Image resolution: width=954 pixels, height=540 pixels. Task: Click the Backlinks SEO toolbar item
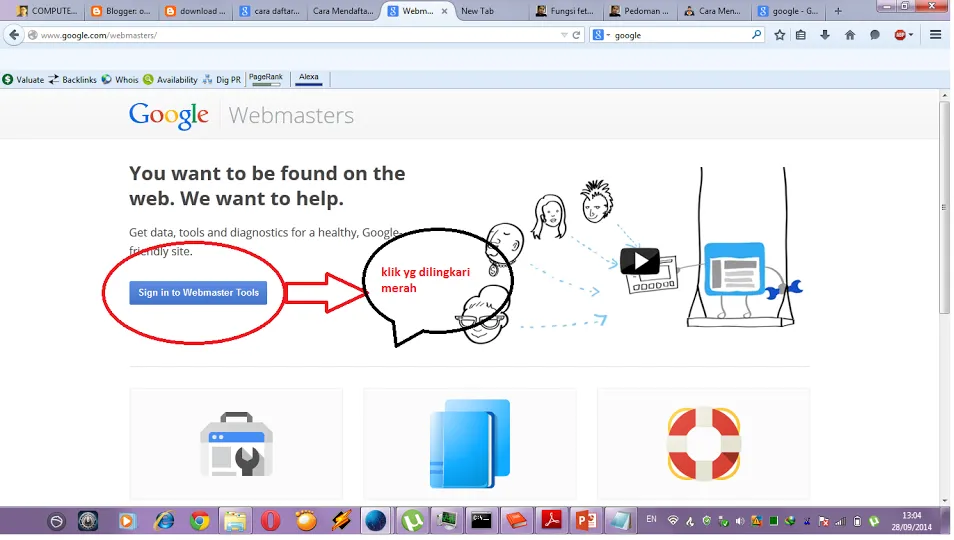pyautogui.click(x=73, y=80)
